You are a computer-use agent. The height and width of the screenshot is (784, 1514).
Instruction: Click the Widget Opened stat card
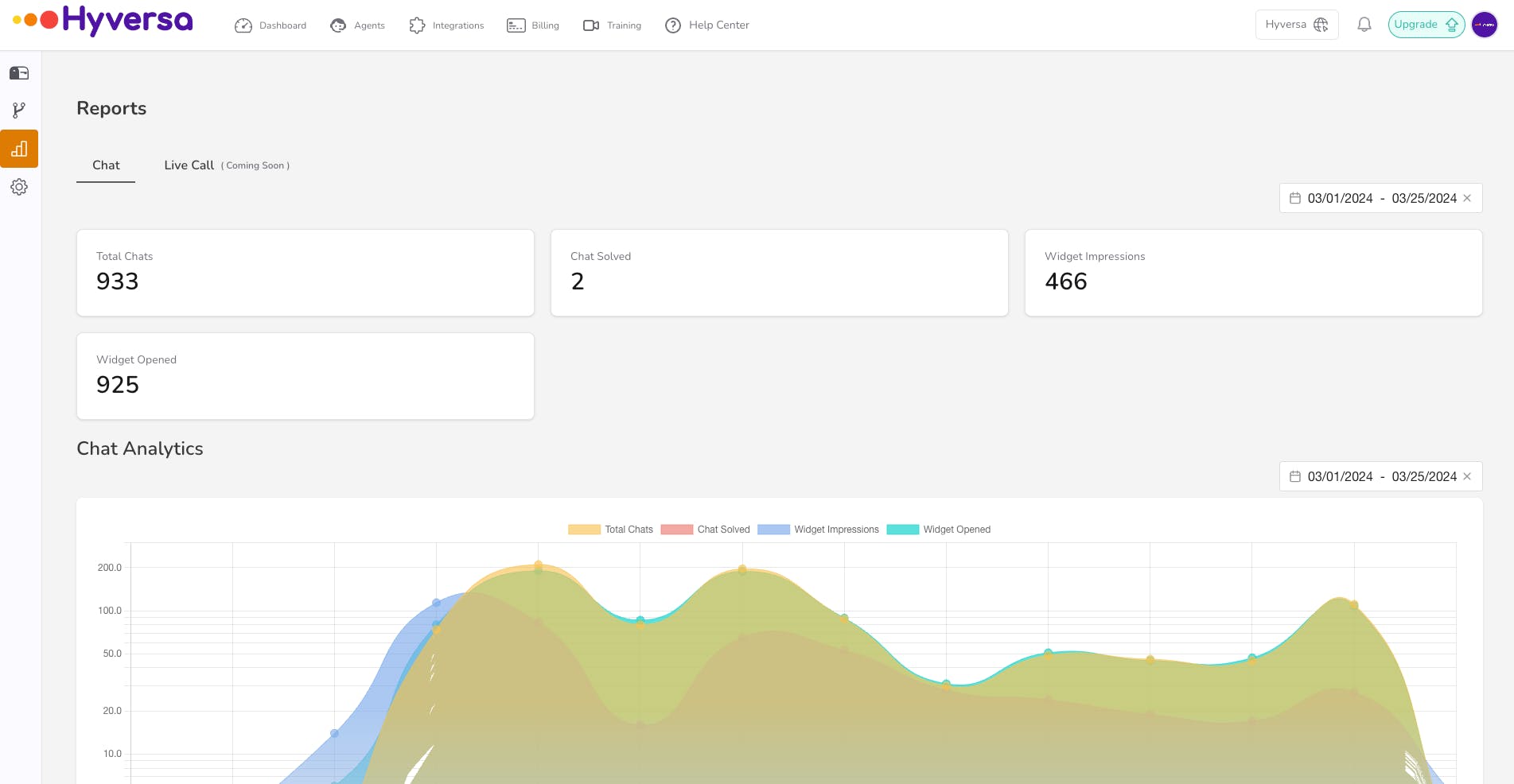tap(306, 376)
